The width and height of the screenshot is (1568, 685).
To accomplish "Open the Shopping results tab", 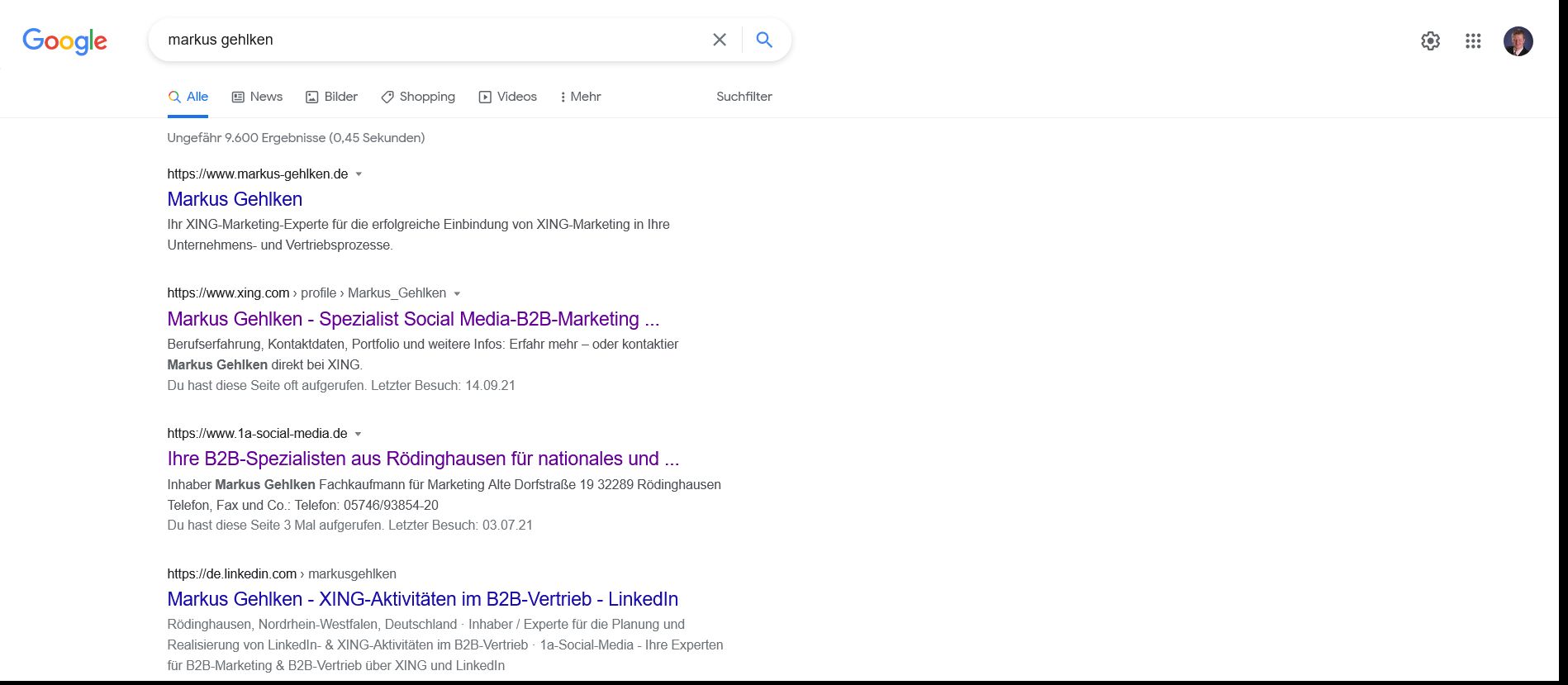I will [x=418, y=97].
